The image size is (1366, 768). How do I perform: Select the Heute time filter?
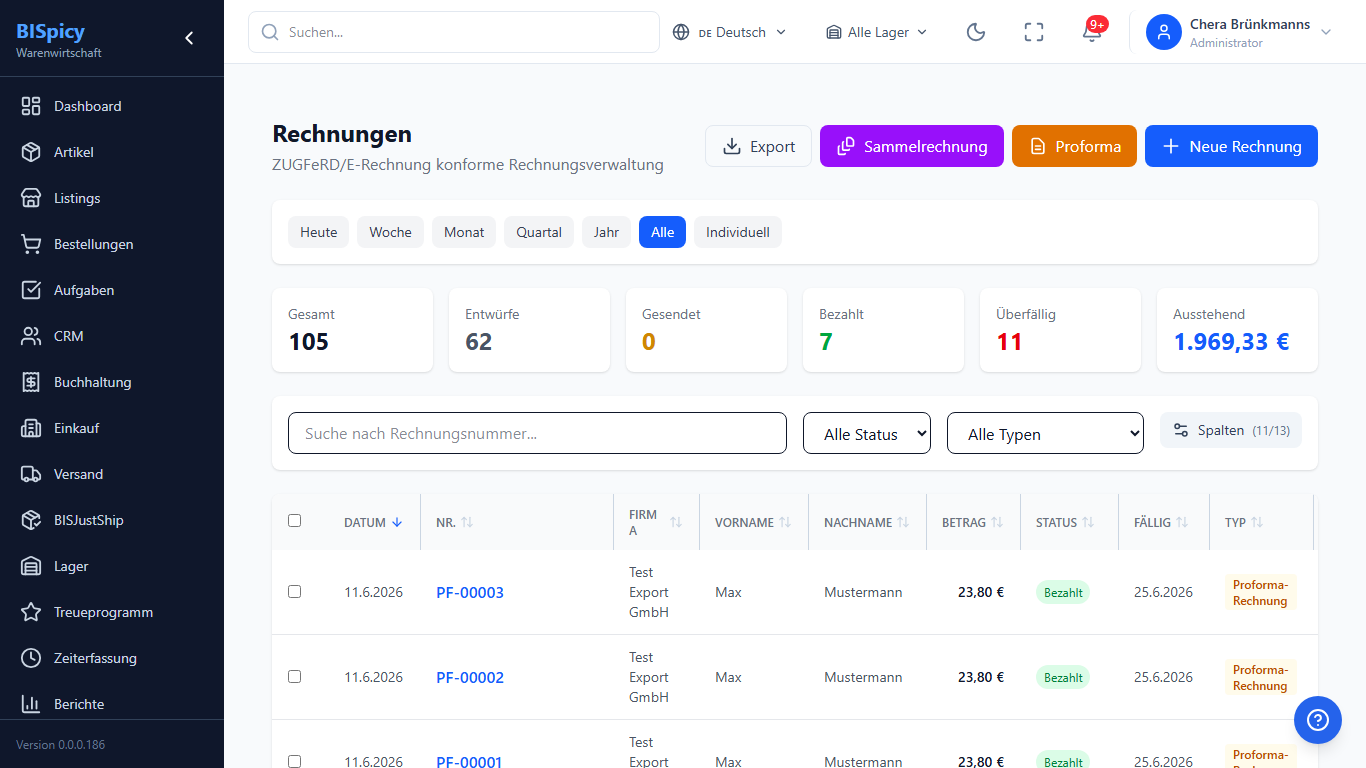[x=319, y=232]
